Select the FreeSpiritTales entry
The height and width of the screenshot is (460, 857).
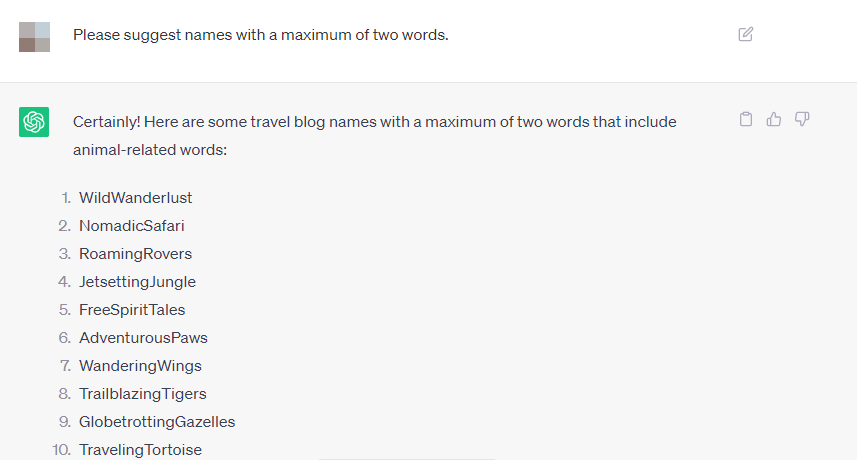click(132, 310)
